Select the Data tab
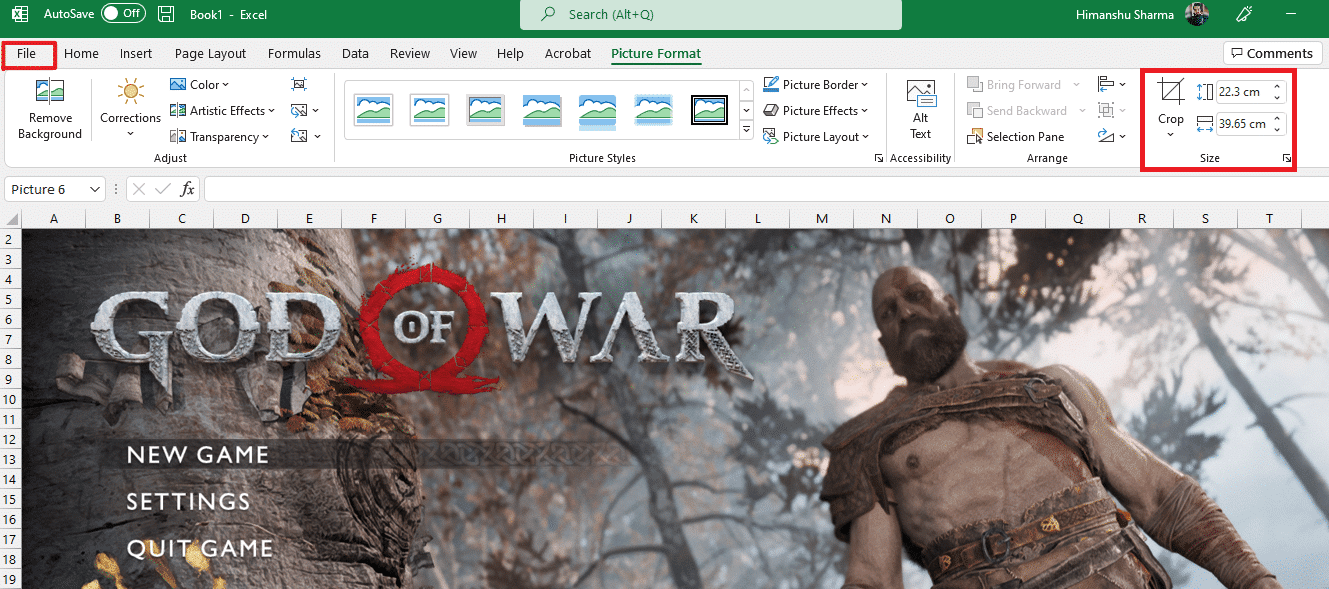Viewport: 1329px width, 589px height. click(x=355, y=54)
